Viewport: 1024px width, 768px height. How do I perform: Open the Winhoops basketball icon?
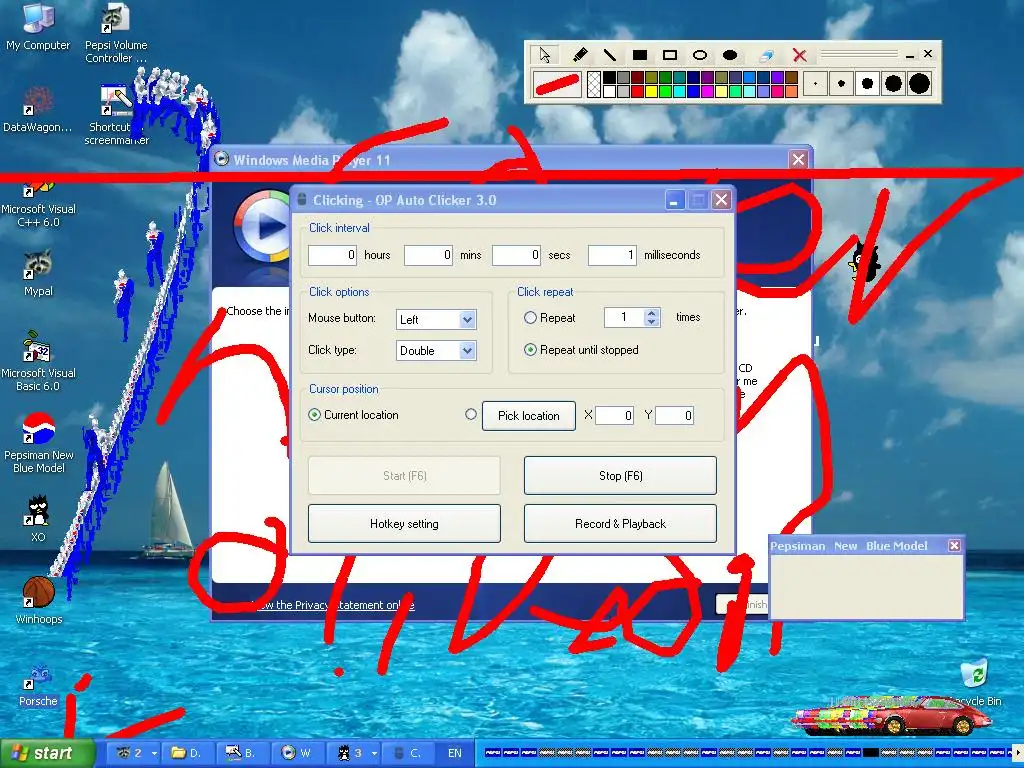point(38,601)
